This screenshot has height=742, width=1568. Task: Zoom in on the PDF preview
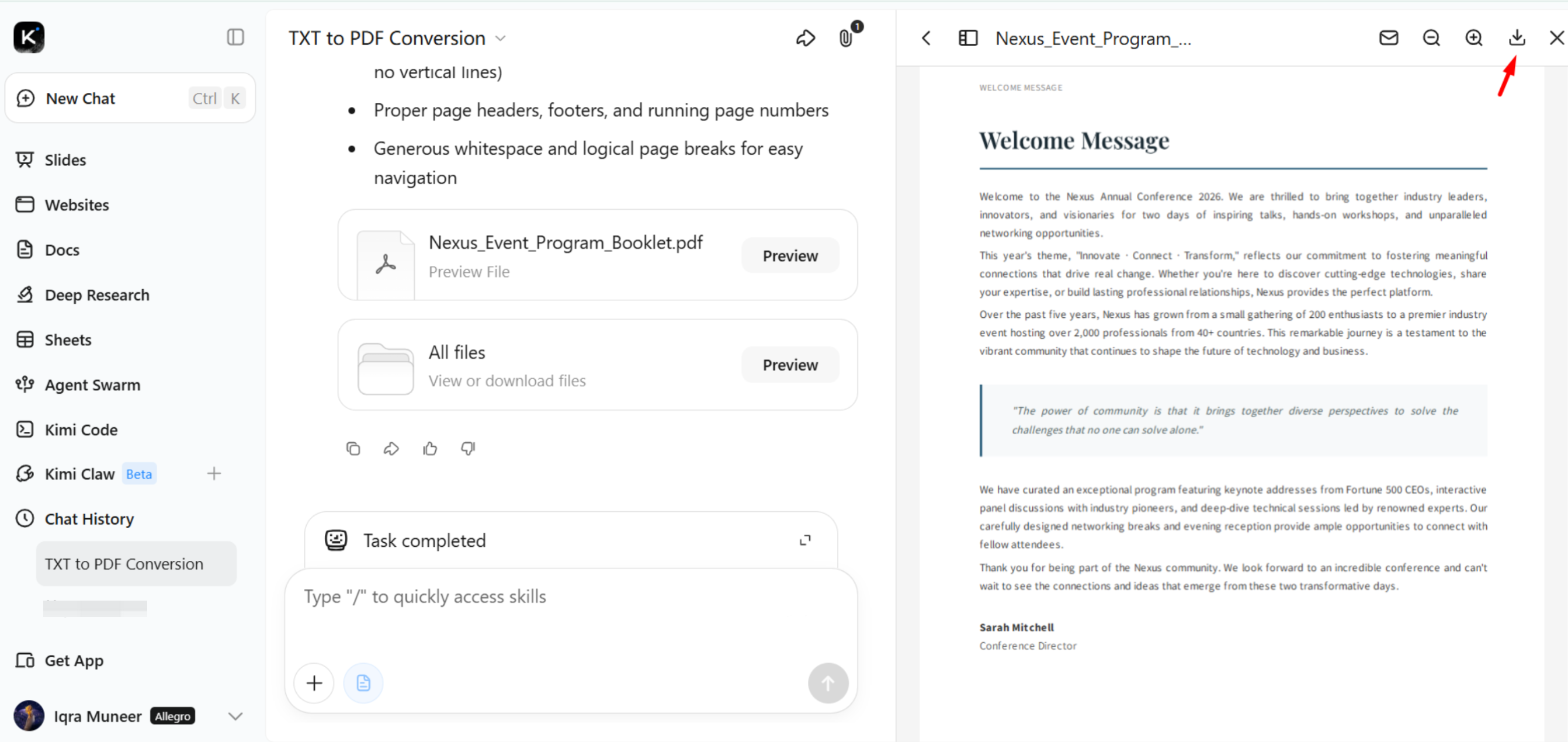coord(1473,38)
